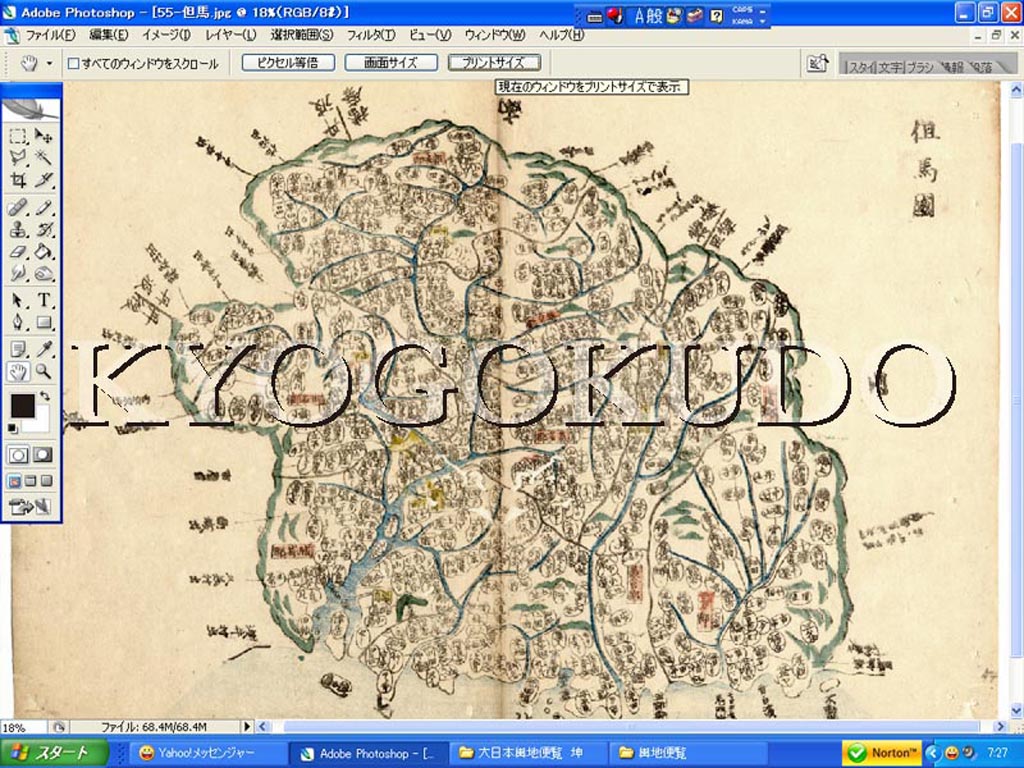Select the Magic Wand tool
The width and height of the screenshot is (1024, 768).
pyautogui.click(x=44, y=158)
